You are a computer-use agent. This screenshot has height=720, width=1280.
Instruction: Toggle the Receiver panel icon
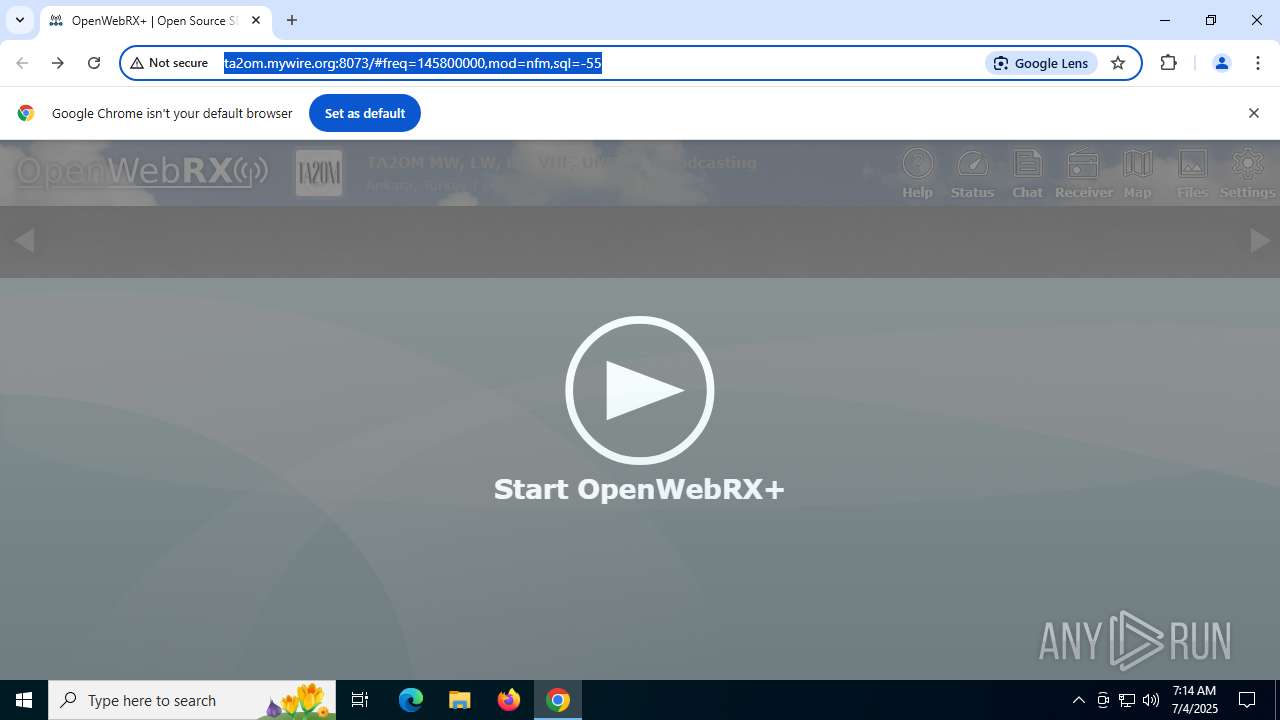click(x=1083, y=174)
